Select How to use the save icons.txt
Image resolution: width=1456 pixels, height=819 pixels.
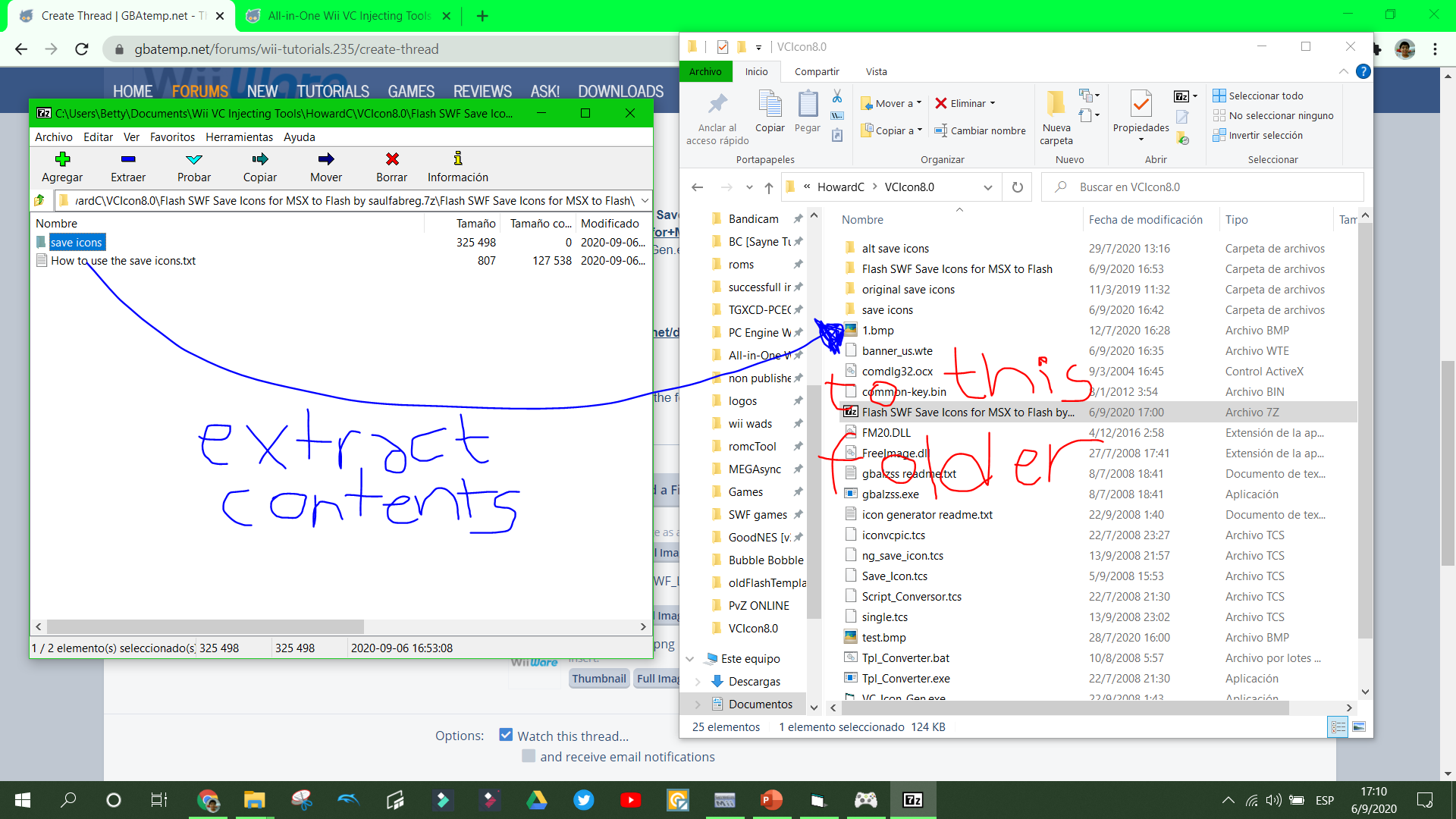[x=123, y=261]
